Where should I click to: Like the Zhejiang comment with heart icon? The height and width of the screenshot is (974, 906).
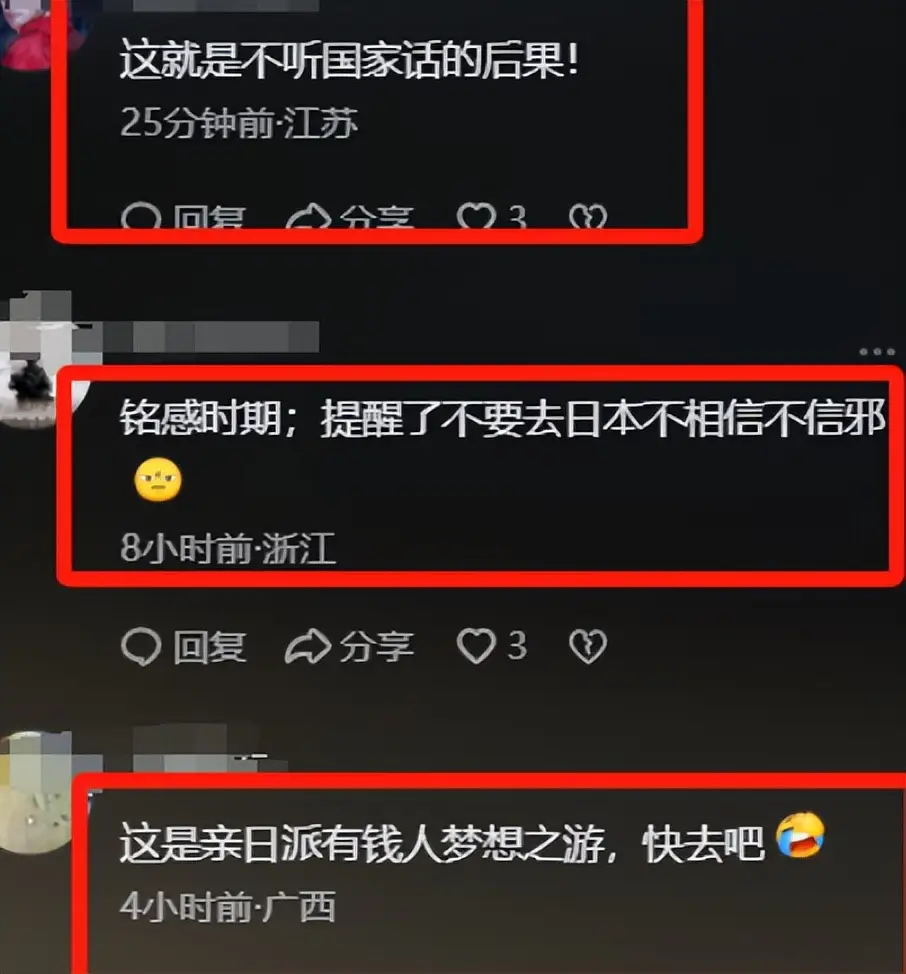(476, 646)
